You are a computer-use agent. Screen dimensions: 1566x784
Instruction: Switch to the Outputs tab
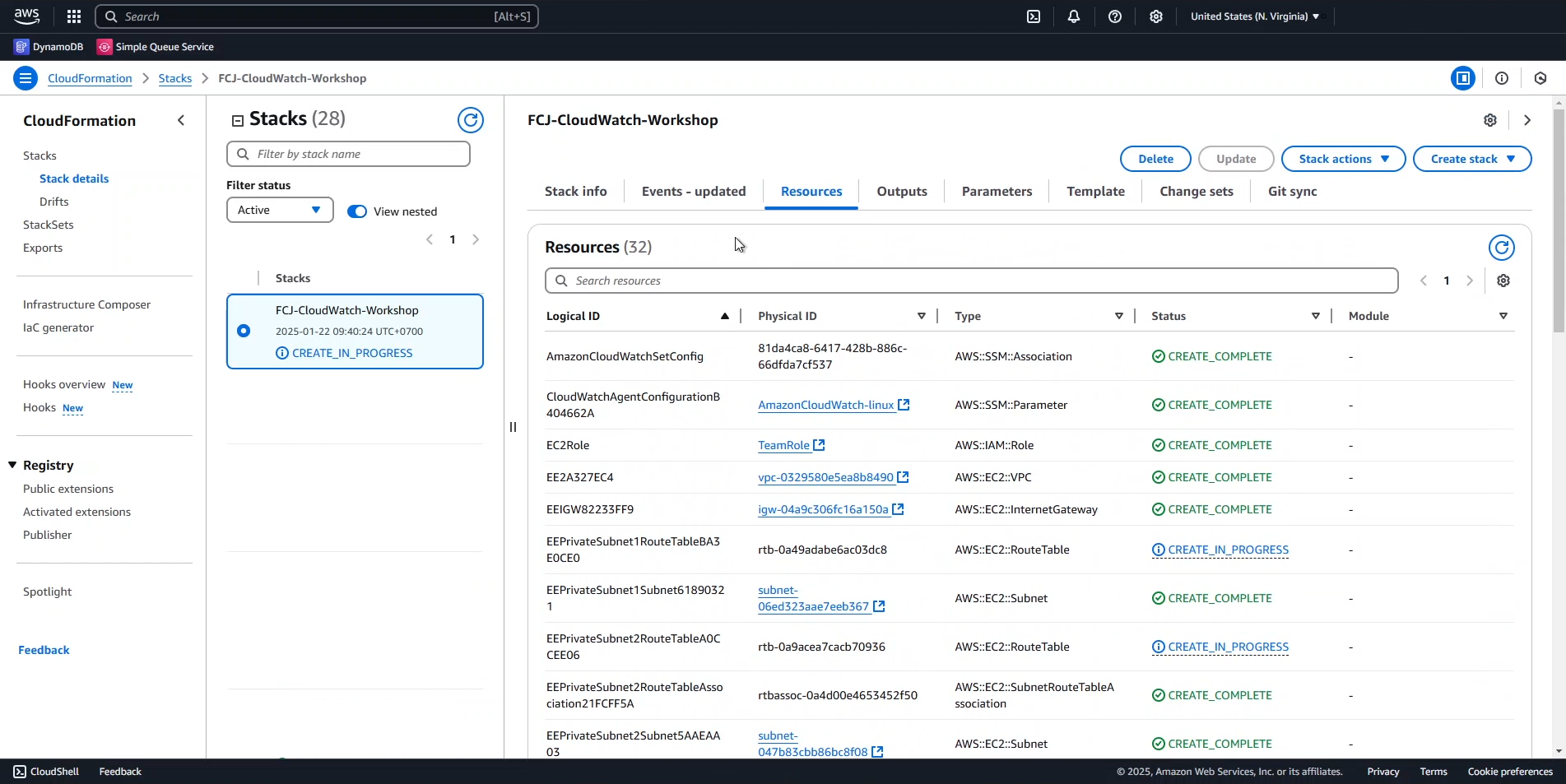click(x=902, y=192)
